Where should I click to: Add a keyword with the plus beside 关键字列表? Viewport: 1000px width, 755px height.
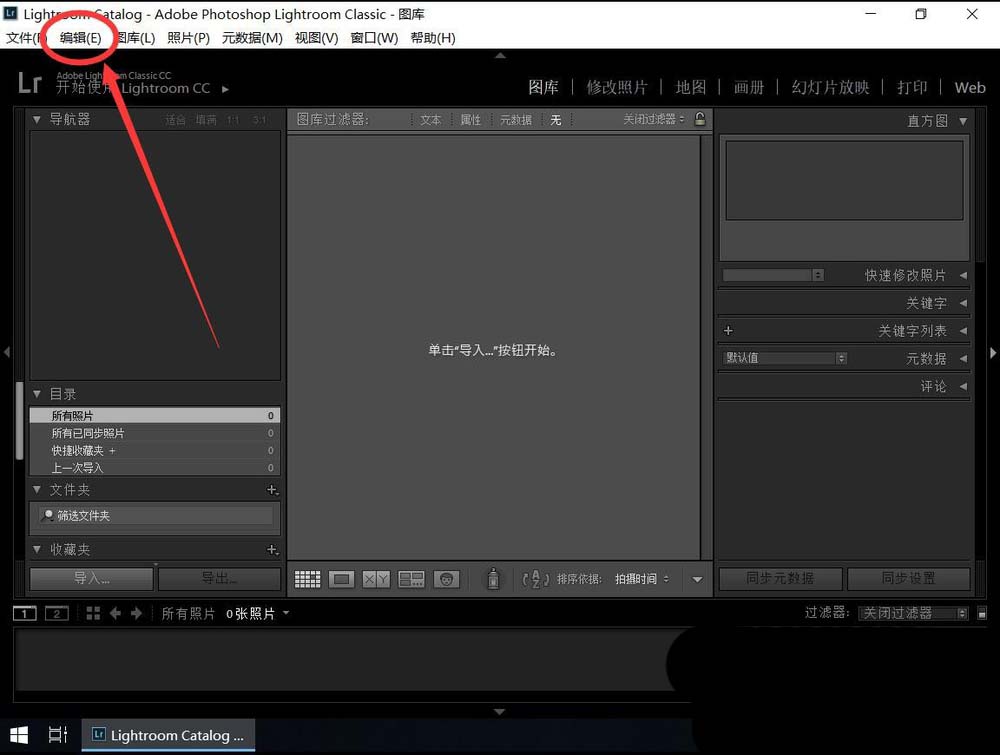pos(728,330)
